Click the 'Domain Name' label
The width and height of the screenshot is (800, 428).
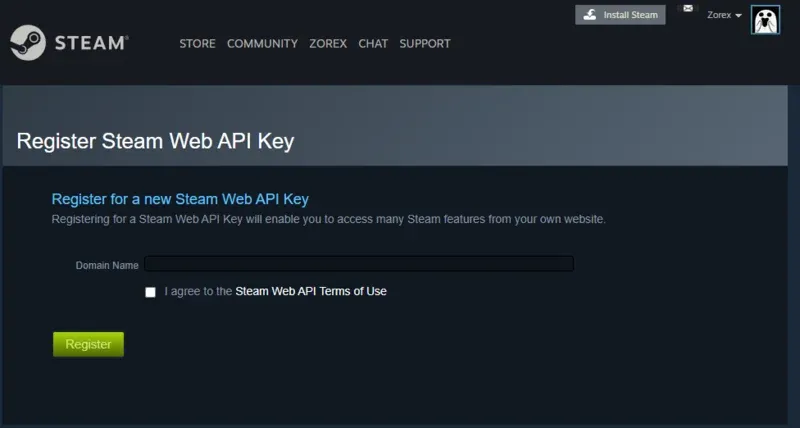(x=107, y=265)
